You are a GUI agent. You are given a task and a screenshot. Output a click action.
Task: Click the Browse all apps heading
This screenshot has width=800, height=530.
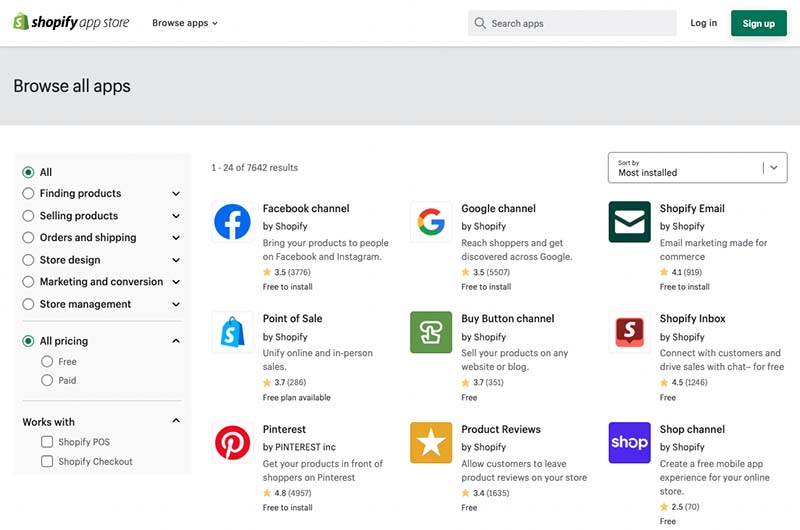tap(72, 86)
